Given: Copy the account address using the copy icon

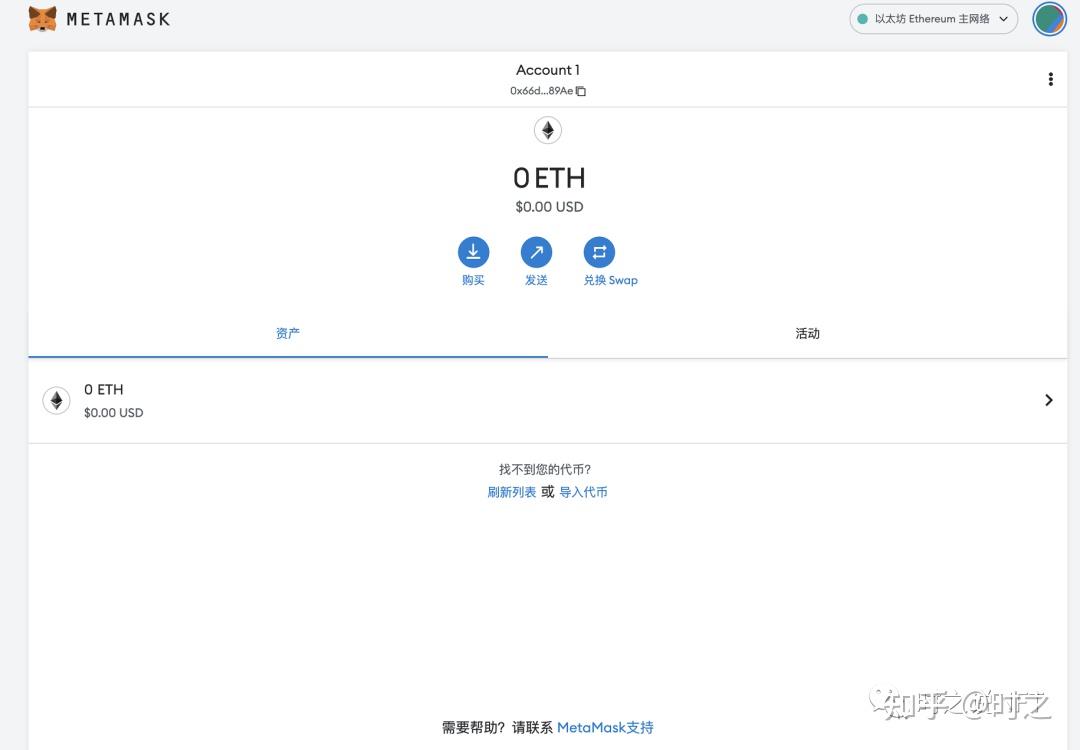Looking at the screenshot, I should click(581, 90).
